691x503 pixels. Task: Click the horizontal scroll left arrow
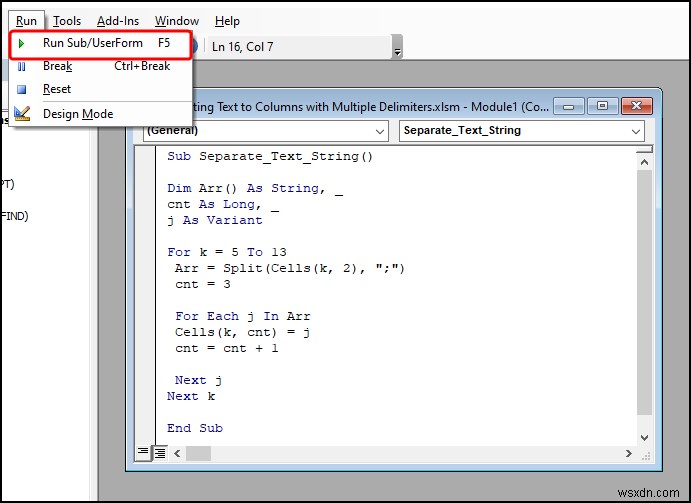177,453
